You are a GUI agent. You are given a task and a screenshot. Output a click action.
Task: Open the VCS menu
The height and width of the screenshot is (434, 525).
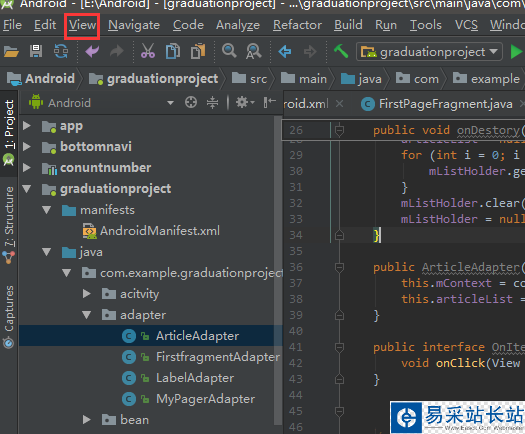tap(466, 25)
